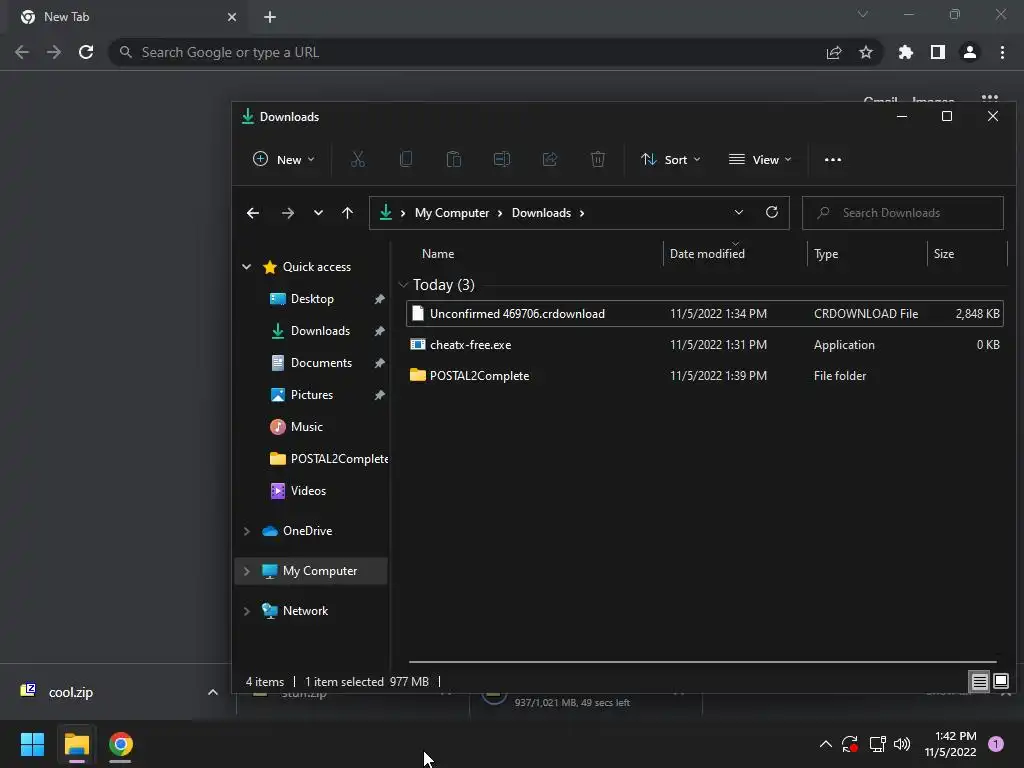Click the Share icon in Explorer toolbar
Screen dimensions: 1024x768
tap(550, 159)
